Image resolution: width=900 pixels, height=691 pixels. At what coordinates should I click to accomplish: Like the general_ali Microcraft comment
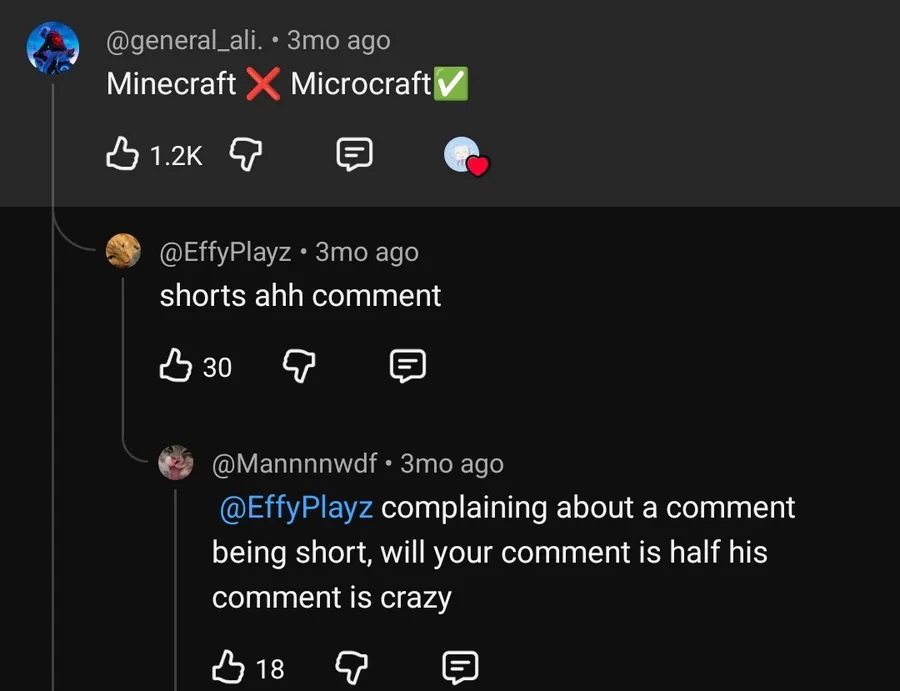click(121, 154)
